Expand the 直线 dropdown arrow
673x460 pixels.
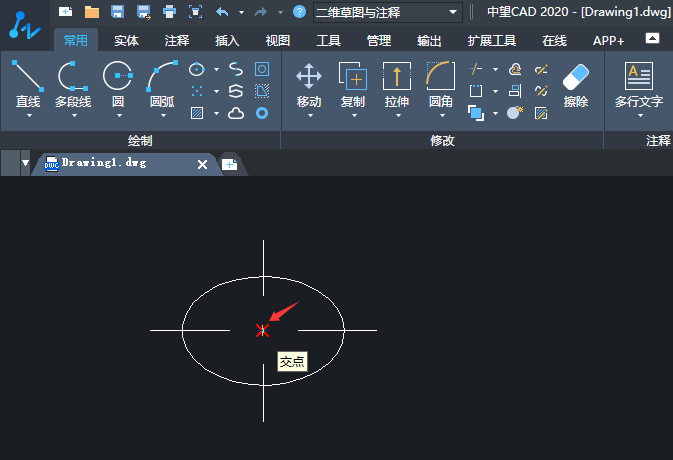point(29,116)
